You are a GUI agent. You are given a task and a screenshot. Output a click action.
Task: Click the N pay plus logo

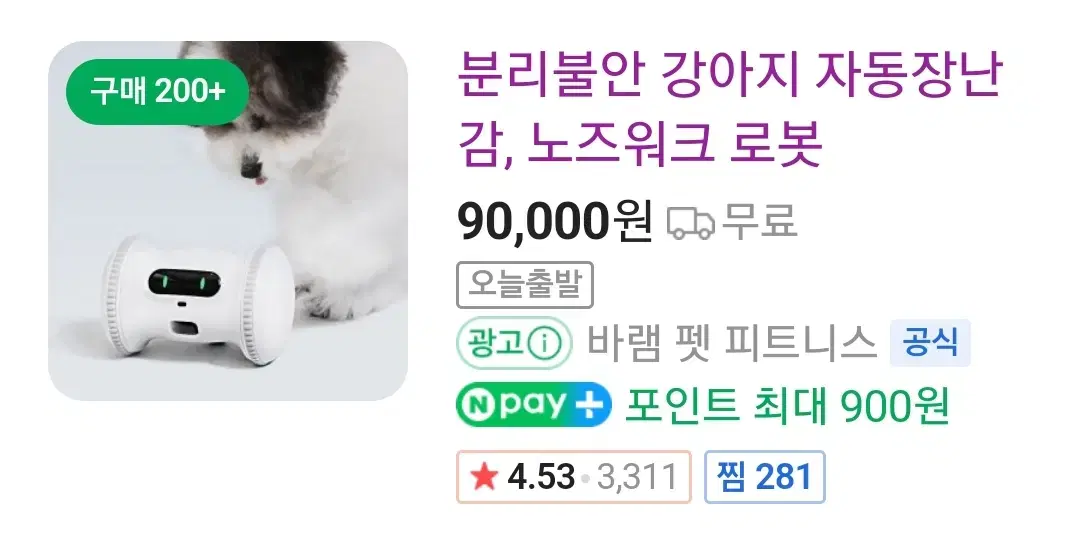[x=534, y=404]
